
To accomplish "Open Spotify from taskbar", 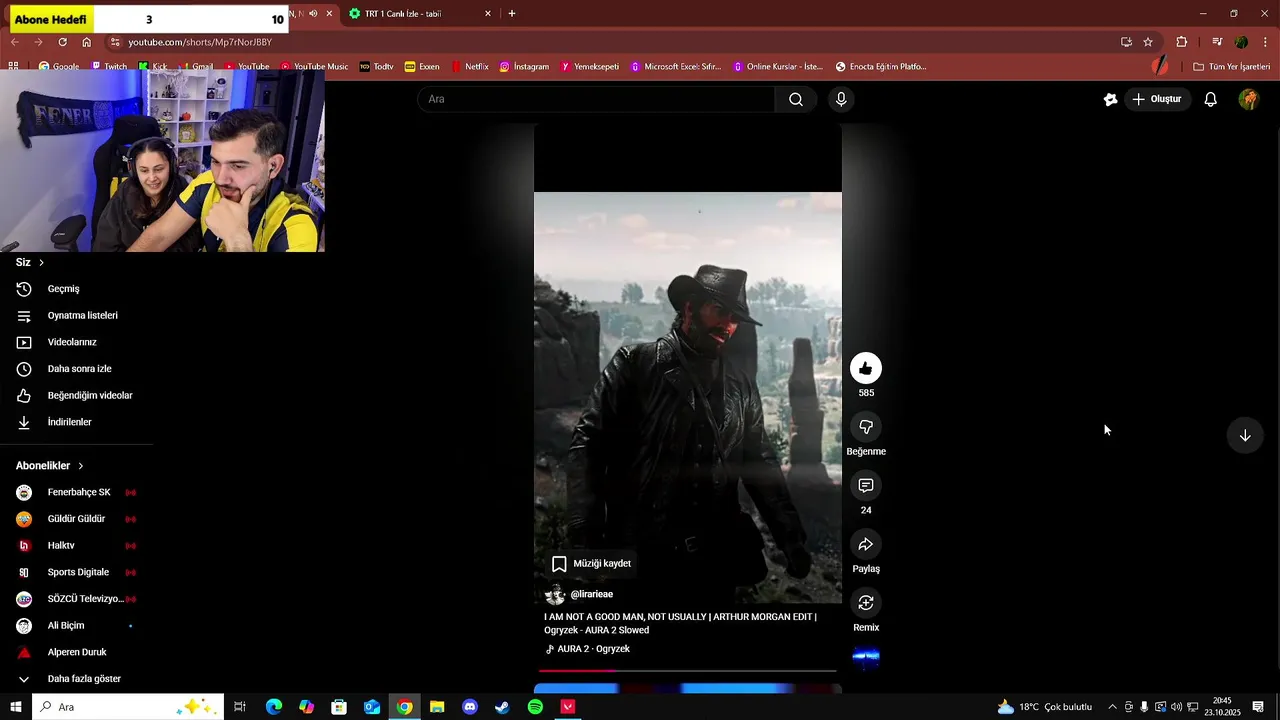I will [x=535, y=707].
